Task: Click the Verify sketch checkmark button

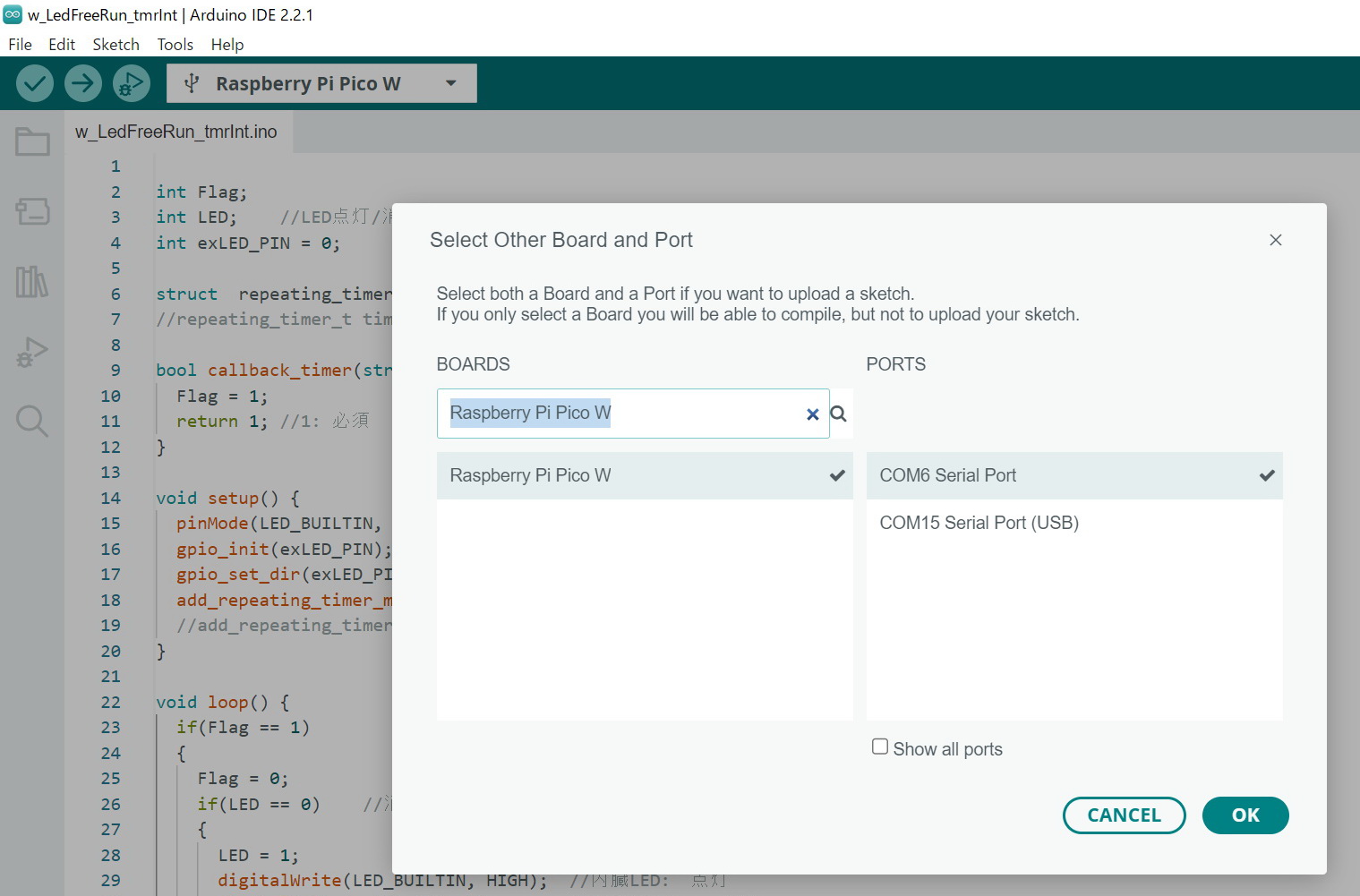Action: [x=35, y=83]
